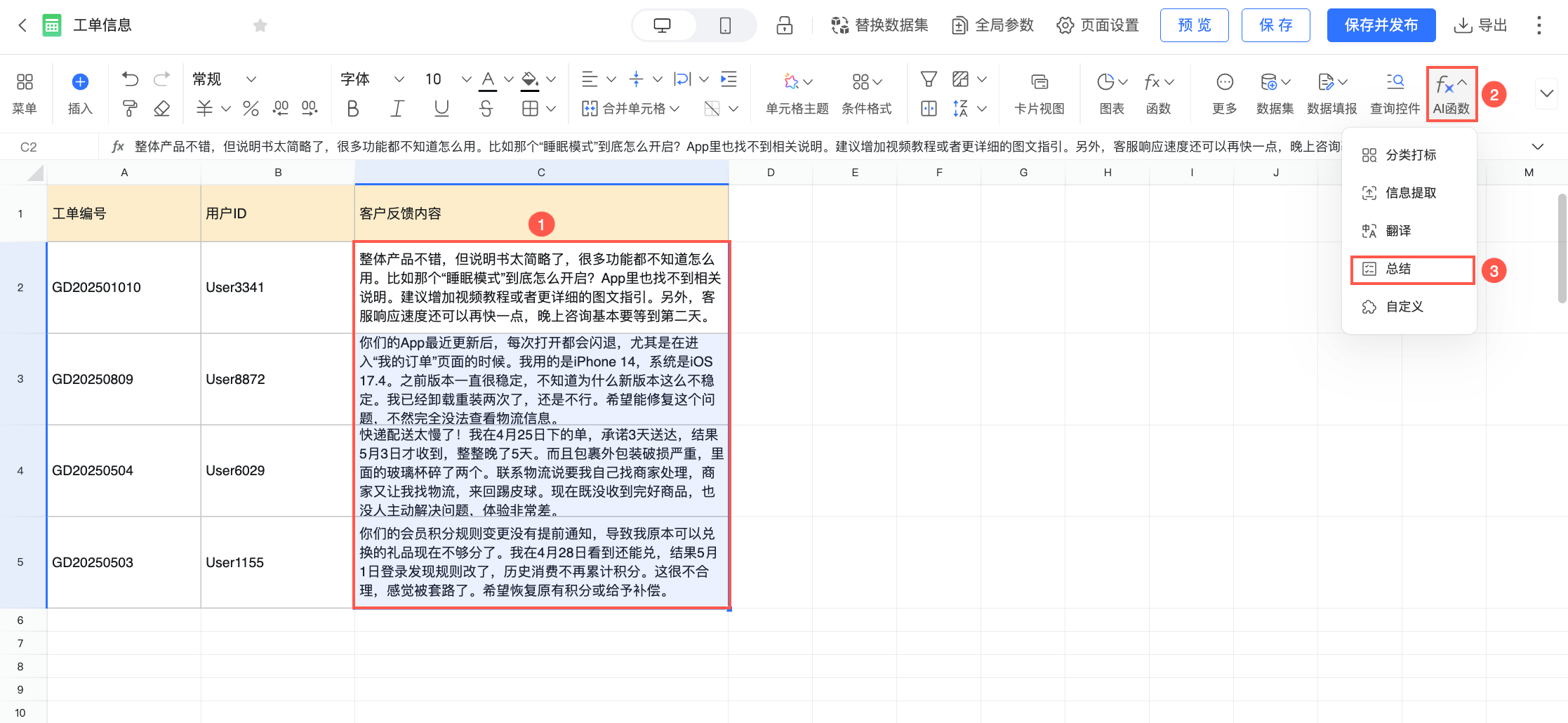Clear formatting with the eraser icon
Screen dimensions: 1568x723
pyautogui.click(x=162, y=108)
